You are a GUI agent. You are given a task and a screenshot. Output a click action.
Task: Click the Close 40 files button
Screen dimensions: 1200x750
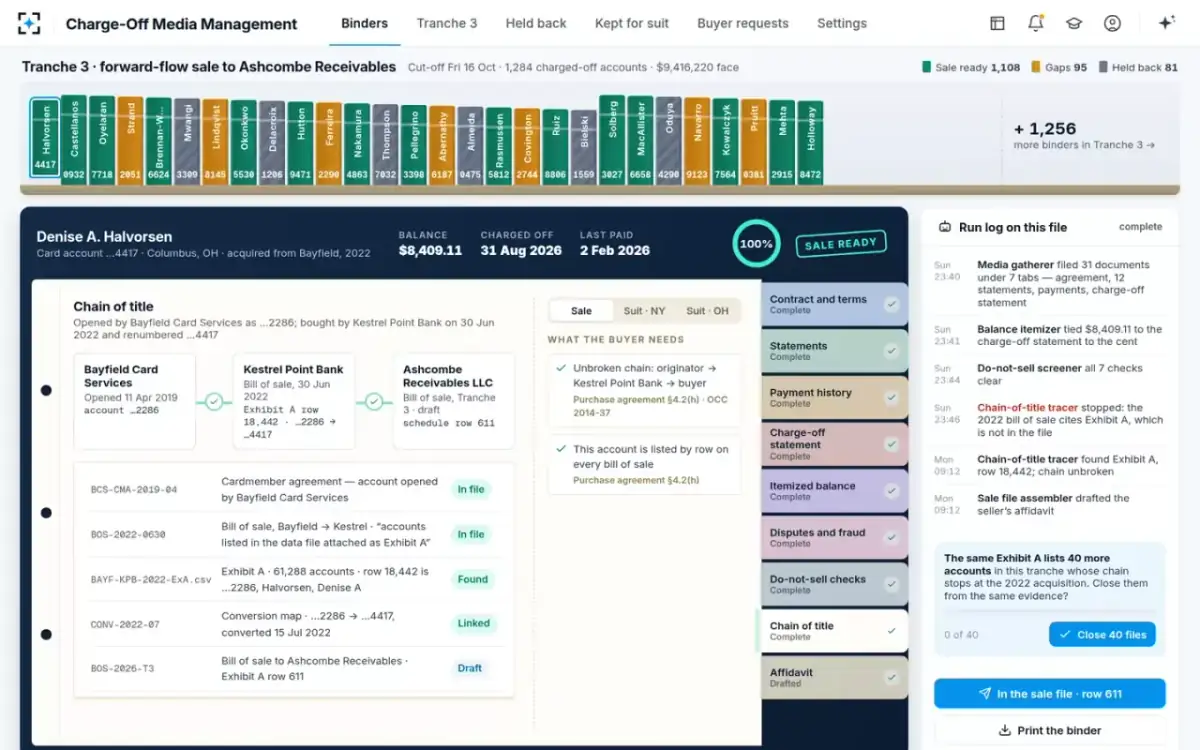point(1102,634)
